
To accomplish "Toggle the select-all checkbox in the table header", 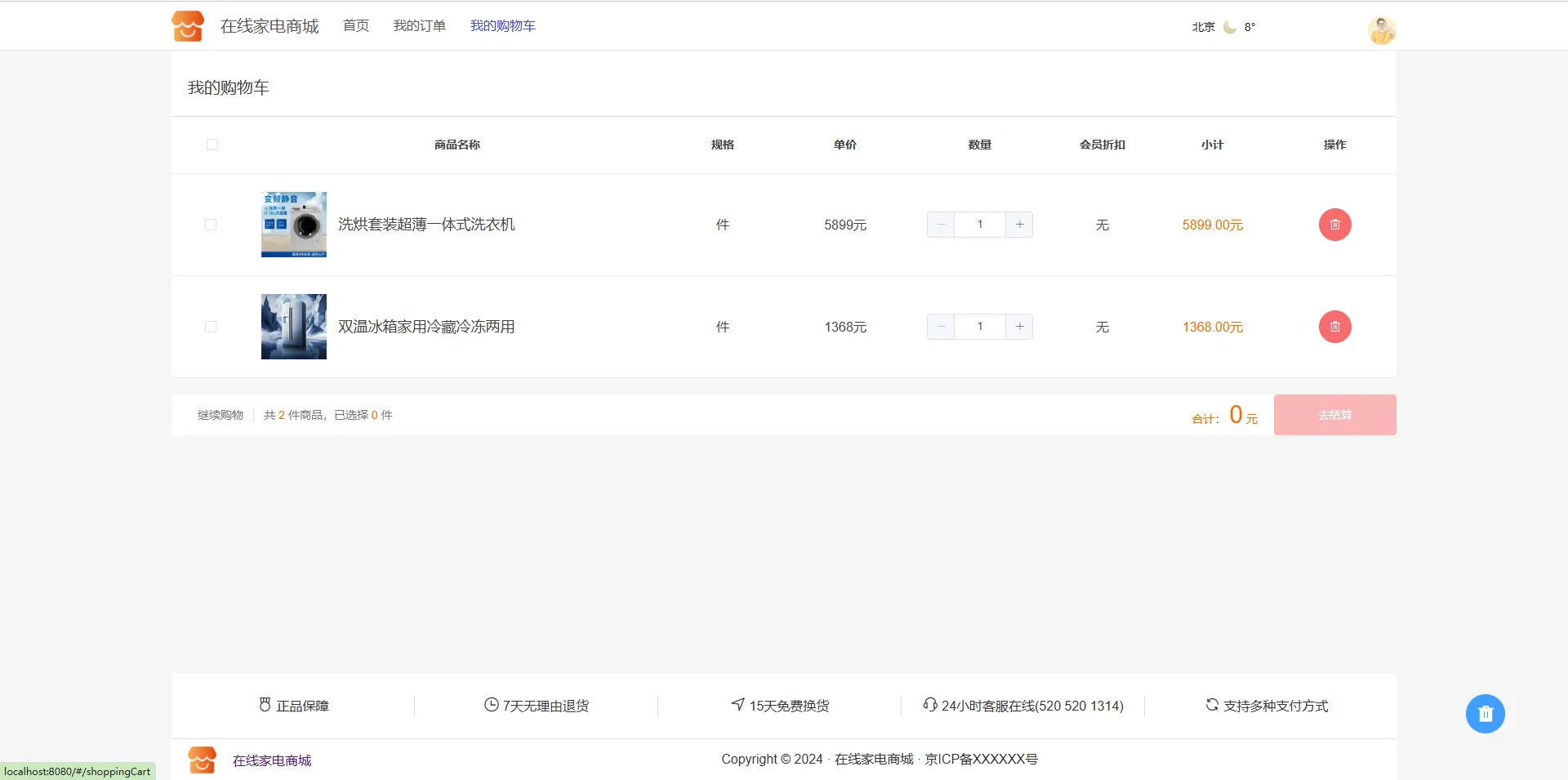I will click(x=212, y=145).
